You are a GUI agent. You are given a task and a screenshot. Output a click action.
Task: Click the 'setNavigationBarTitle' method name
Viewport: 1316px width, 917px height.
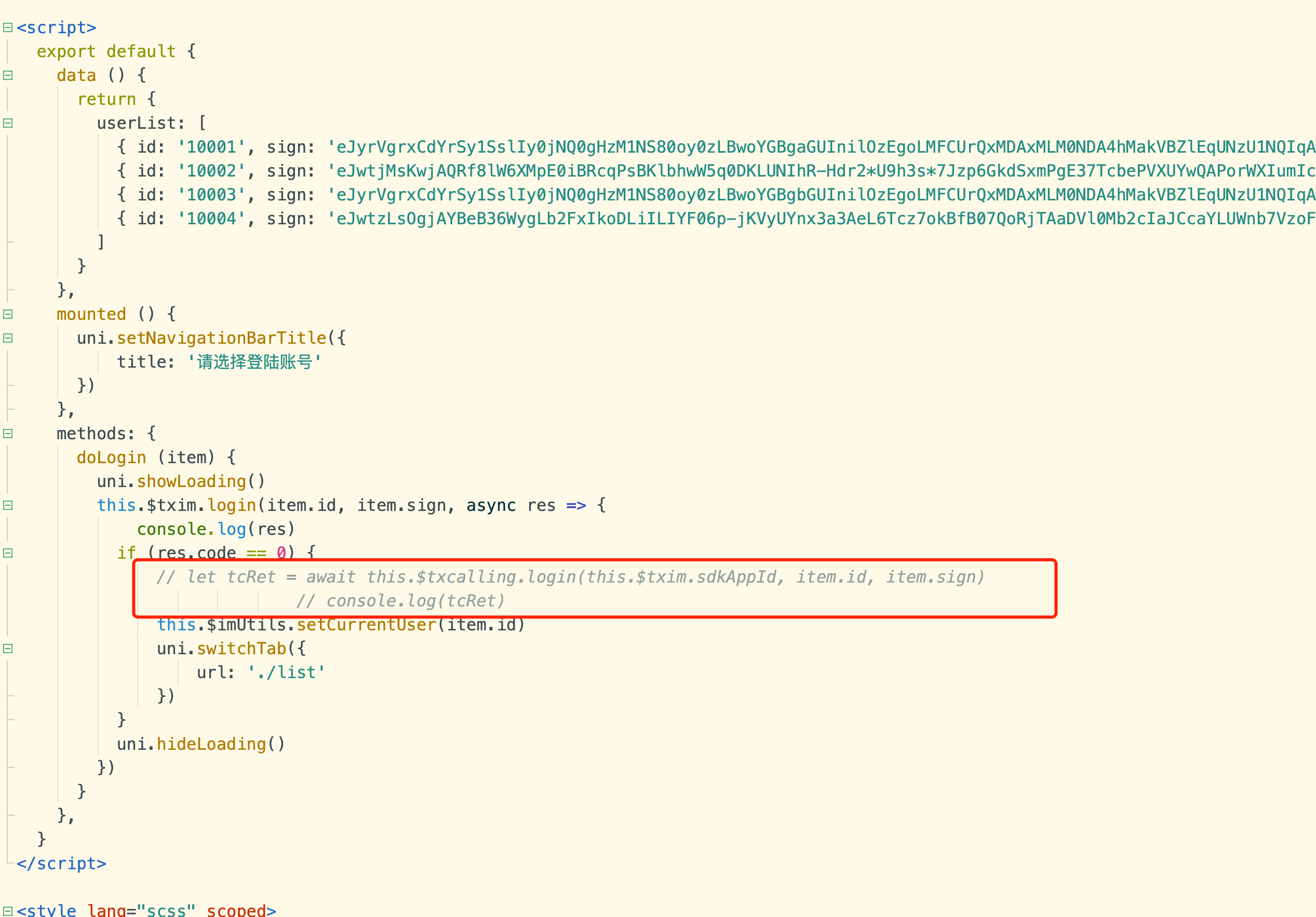click(221, 338)
